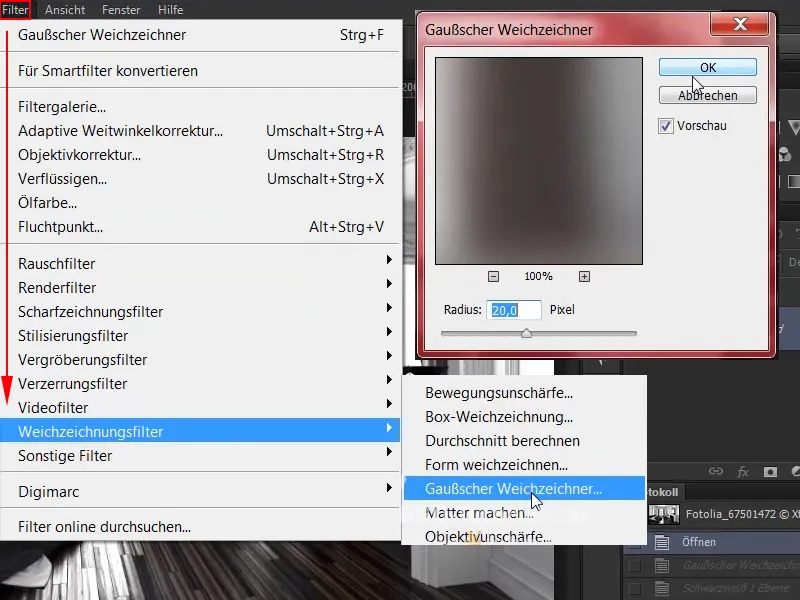
Task: Click the add layer mask icon
Action: (x=771, y=470)
